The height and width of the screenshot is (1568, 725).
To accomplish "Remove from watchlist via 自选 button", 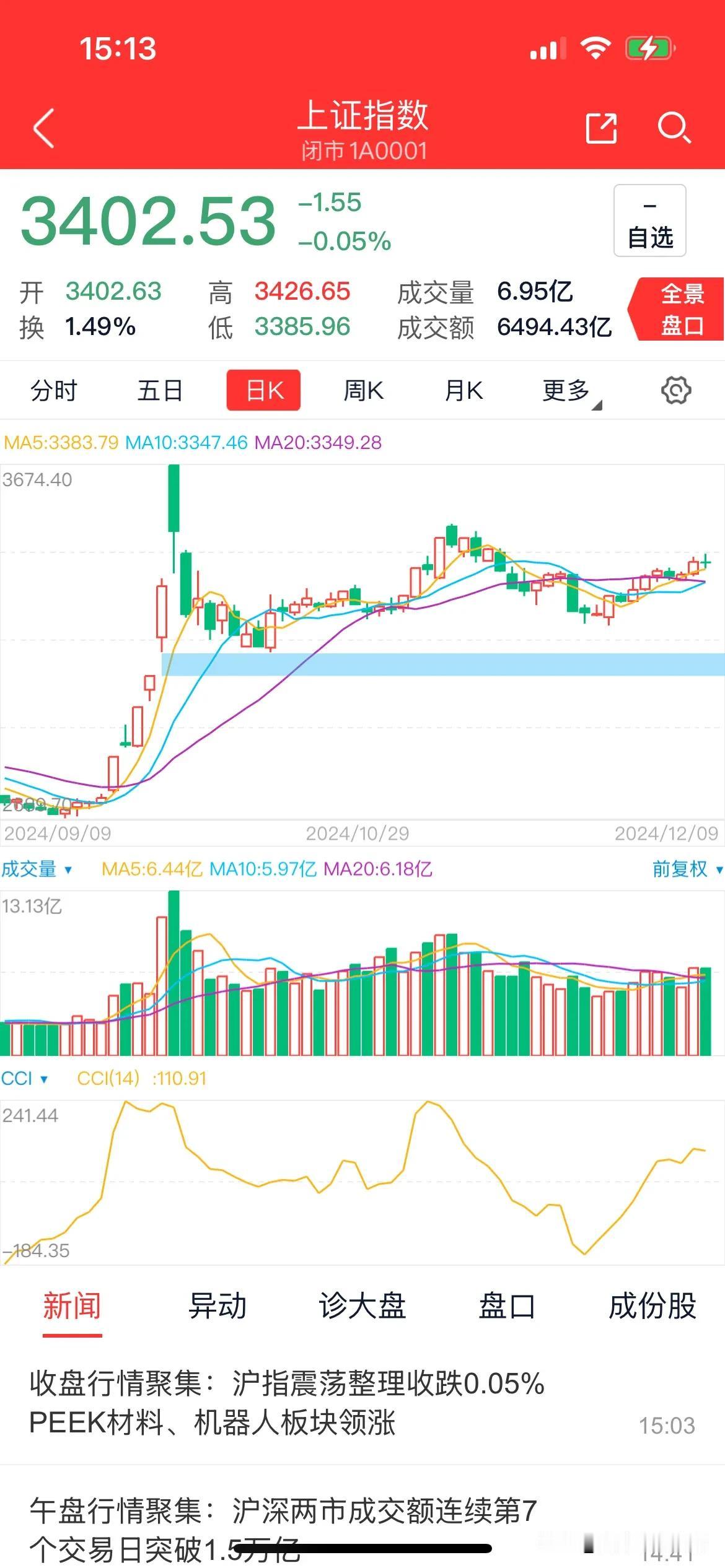I will 650,220.
